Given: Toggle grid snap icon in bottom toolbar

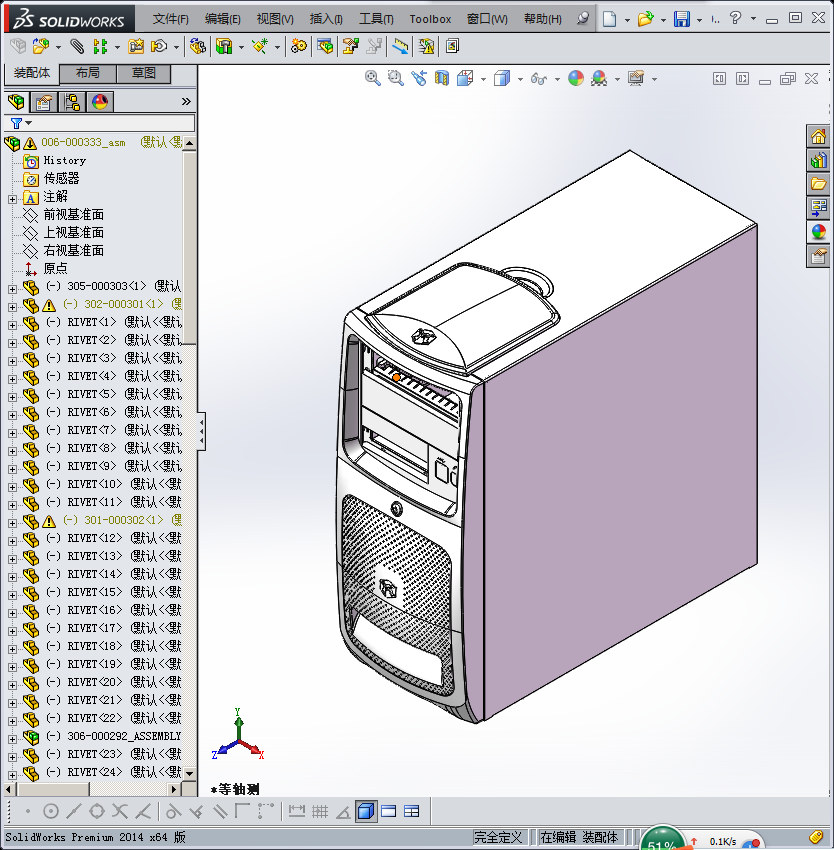Looking at the screenshot, I should 319,811.
